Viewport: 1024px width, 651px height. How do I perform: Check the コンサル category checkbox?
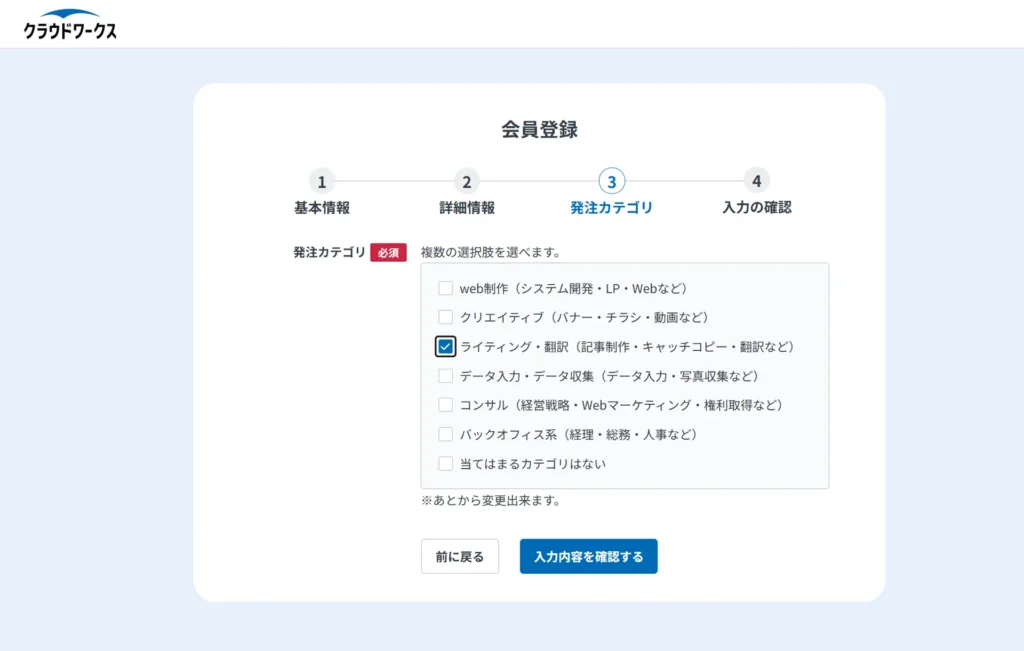444,404
